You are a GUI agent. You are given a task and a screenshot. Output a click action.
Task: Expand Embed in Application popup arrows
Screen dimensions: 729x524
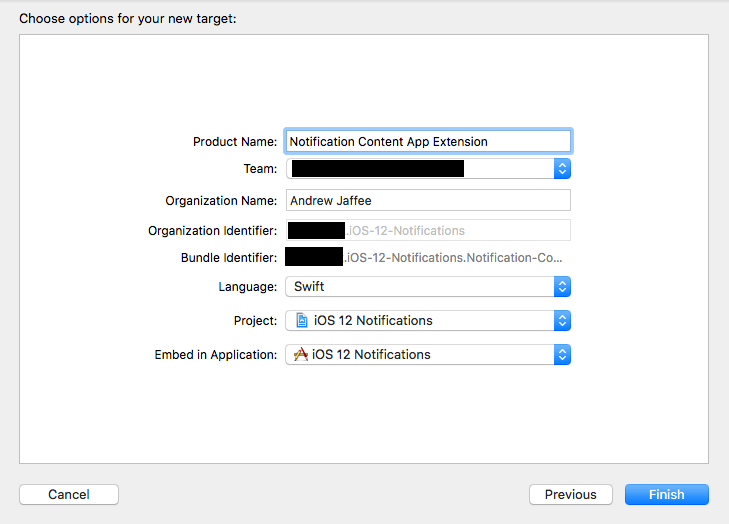coord(562,355)
